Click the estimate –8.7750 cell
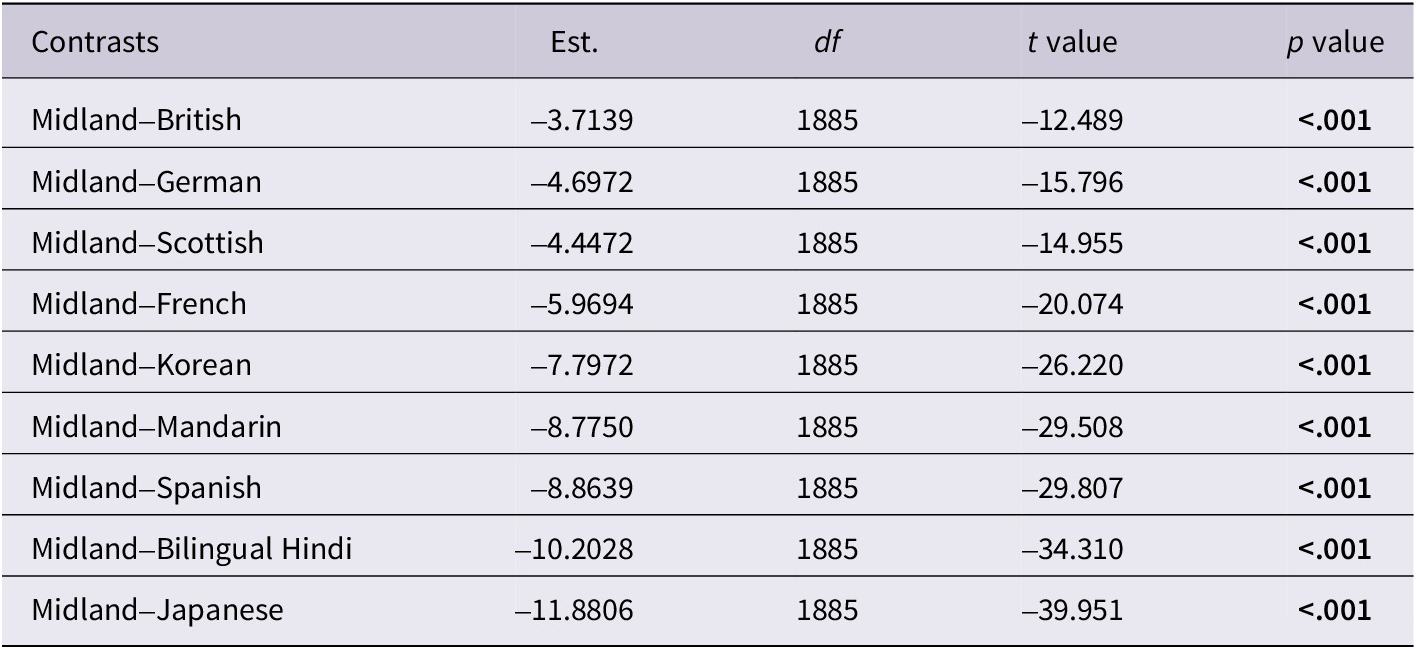This screenshot has width=1416, height=649. (582, 428)
